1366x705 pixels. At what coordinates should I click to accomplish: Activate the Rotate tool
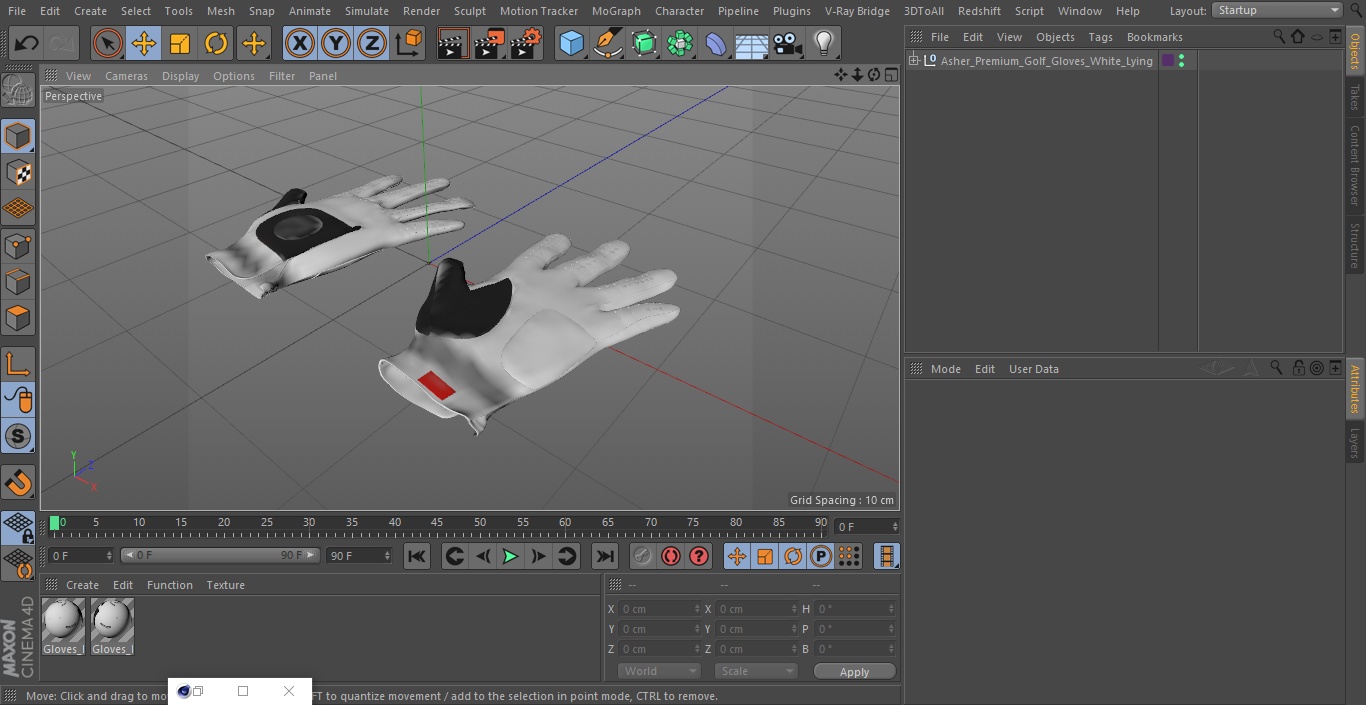click(216, 43)
